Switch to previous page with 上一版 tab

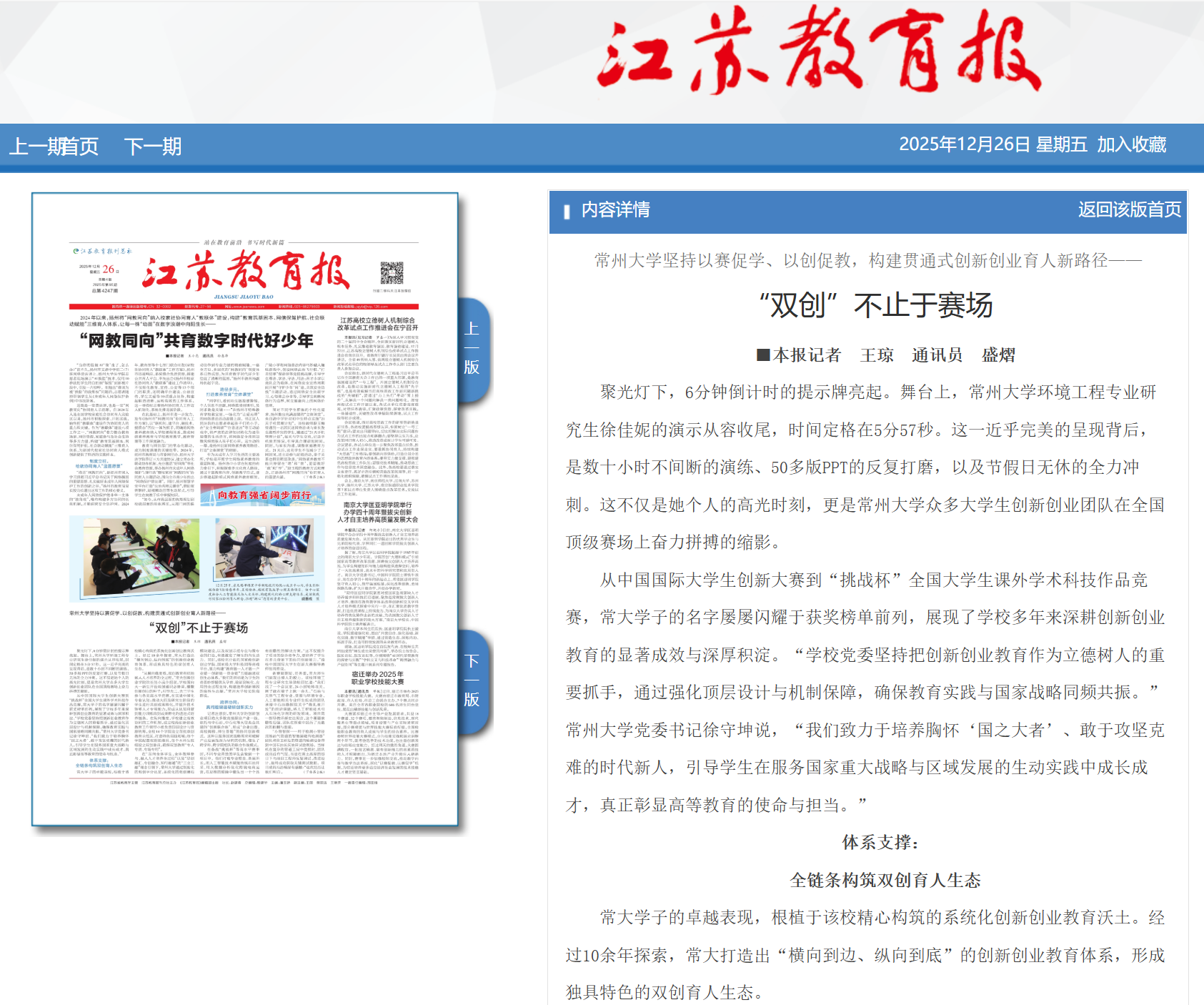(x=472, y=348)
